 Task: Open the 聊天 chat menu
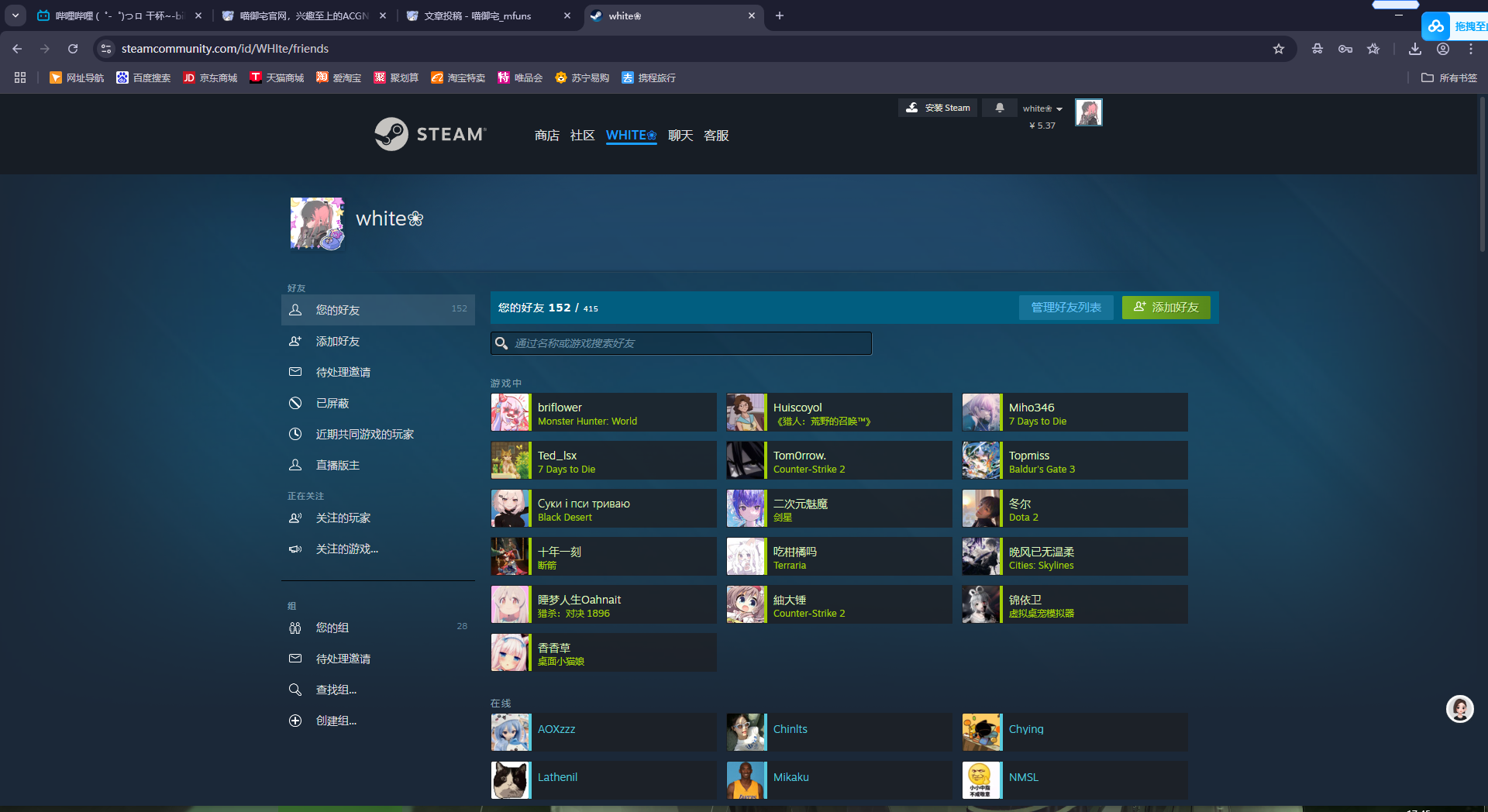[x=680, y=136]
